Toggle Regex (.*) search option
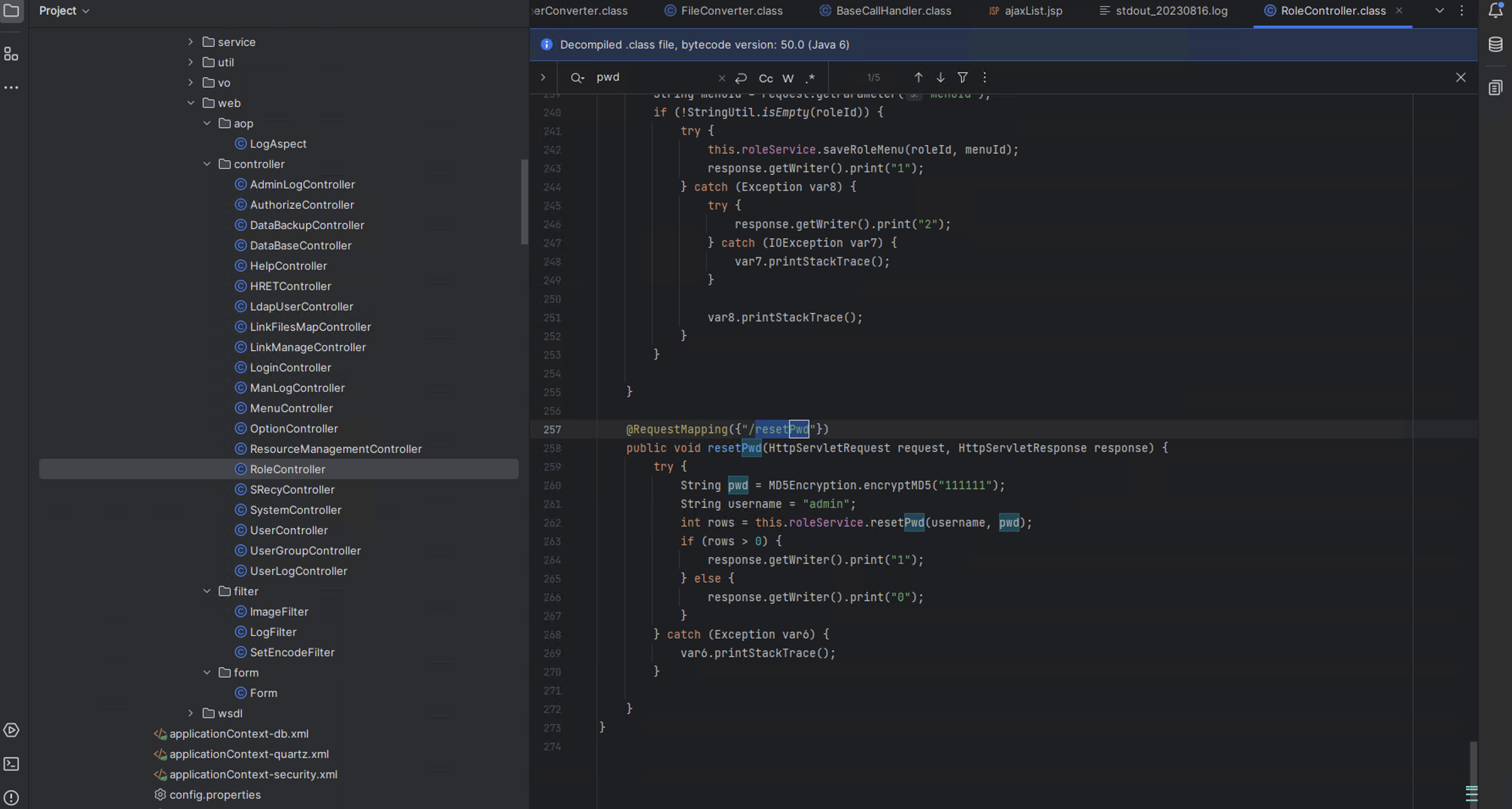1512x809 pixels. [811, 78]
